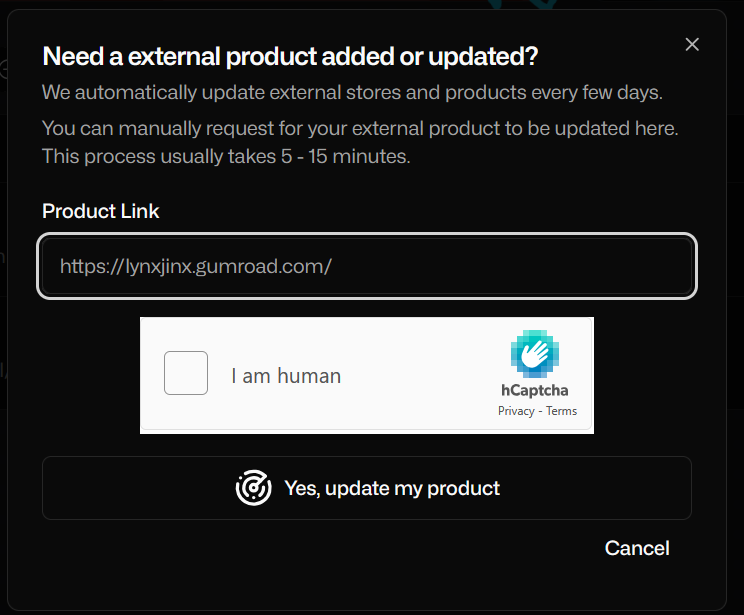Open the hCaptcha Terms link
The image size is (744, 615).
(561, 411)
